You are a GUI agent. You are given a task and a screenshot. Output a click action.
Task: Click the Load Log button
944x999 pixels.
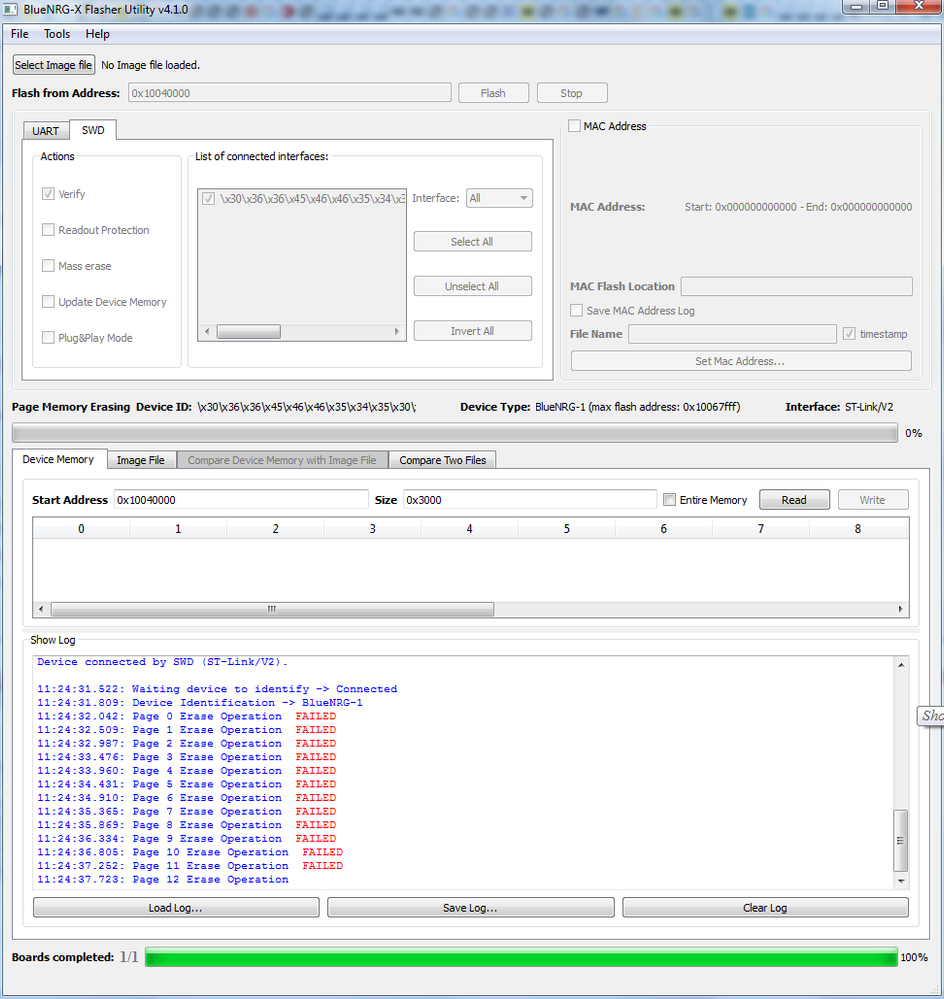176,908
